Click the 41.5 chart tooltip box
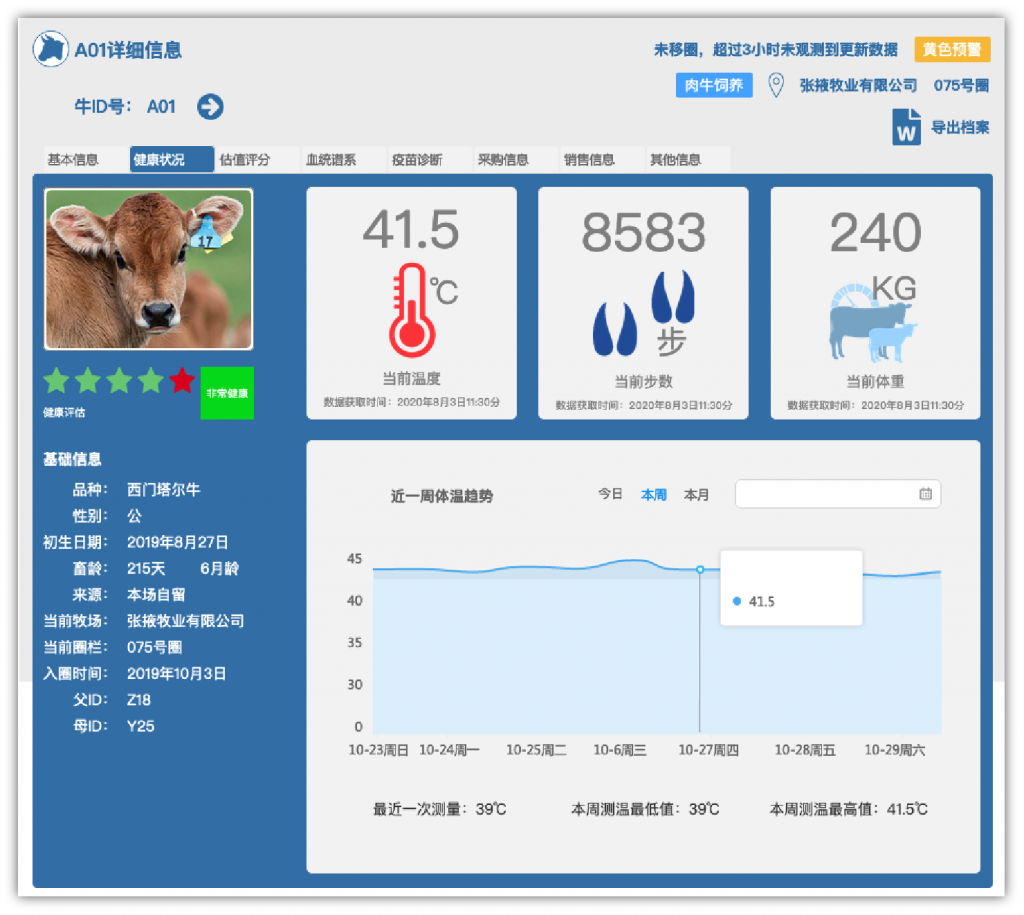This screenshot has width=1024, height=915. pyautogui.click(x=792, y=588)
